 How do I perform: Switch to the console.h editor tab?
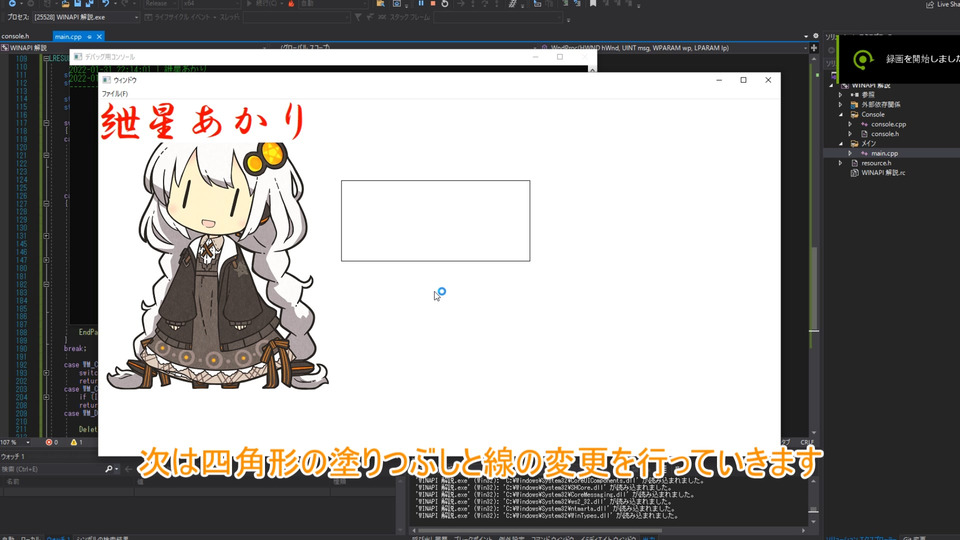tap(16, 36)
